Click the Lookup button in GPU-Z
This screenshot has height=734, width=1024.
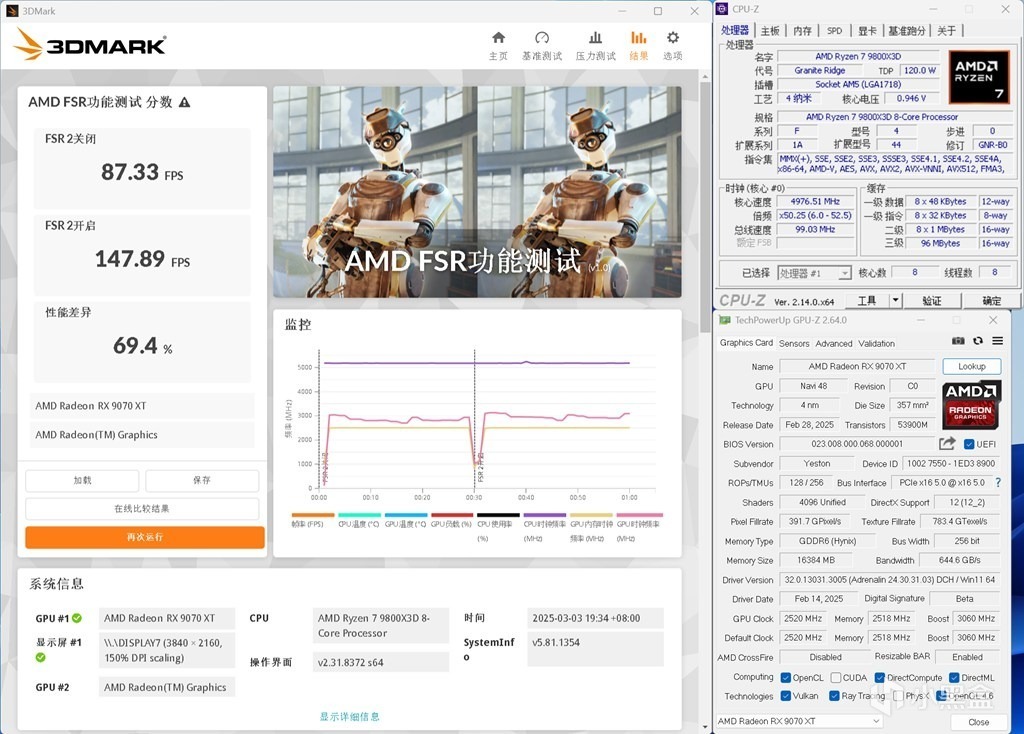972,366
